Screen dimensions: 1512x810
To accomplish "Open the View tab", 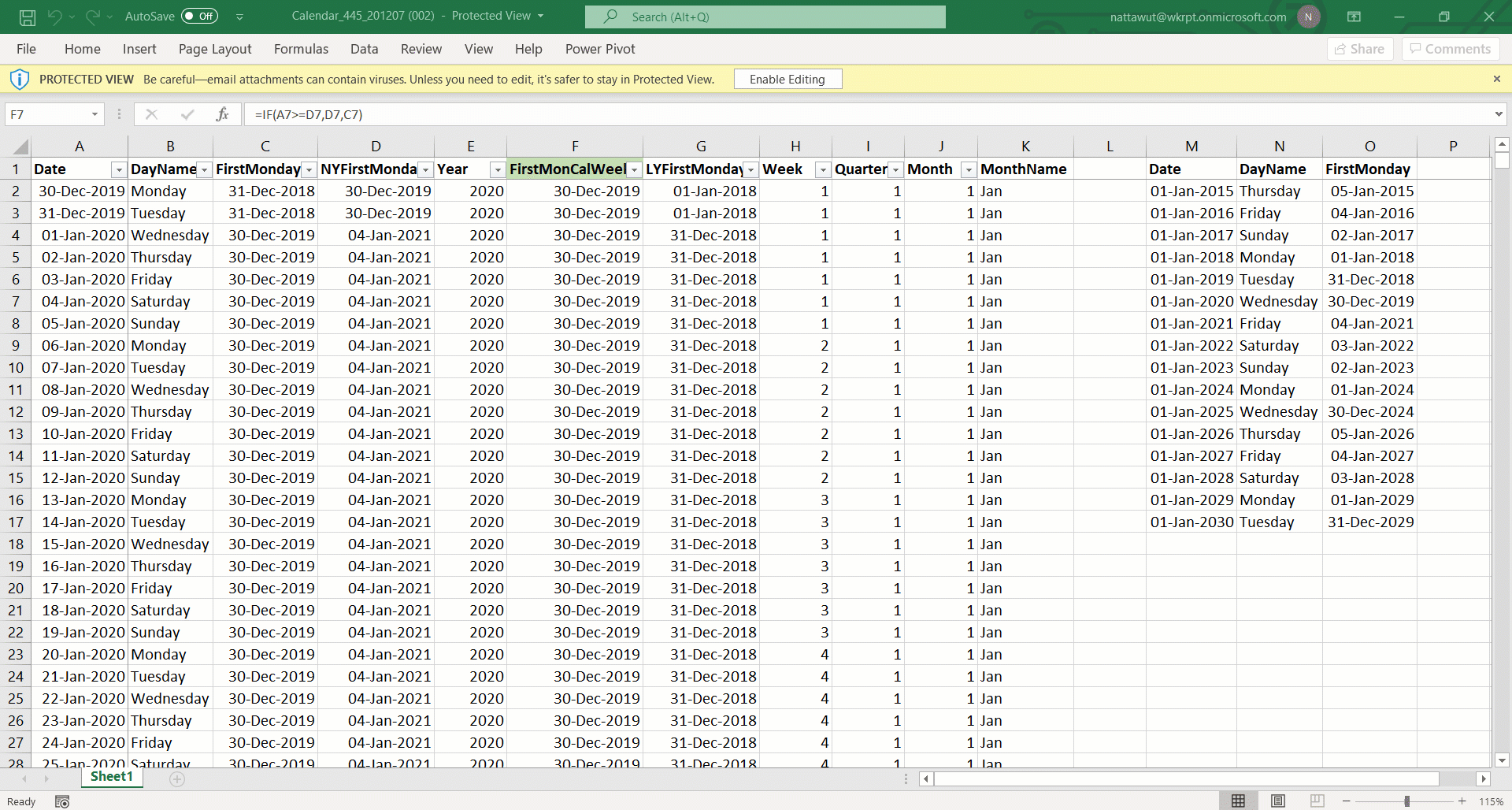I will coord(479,49).
